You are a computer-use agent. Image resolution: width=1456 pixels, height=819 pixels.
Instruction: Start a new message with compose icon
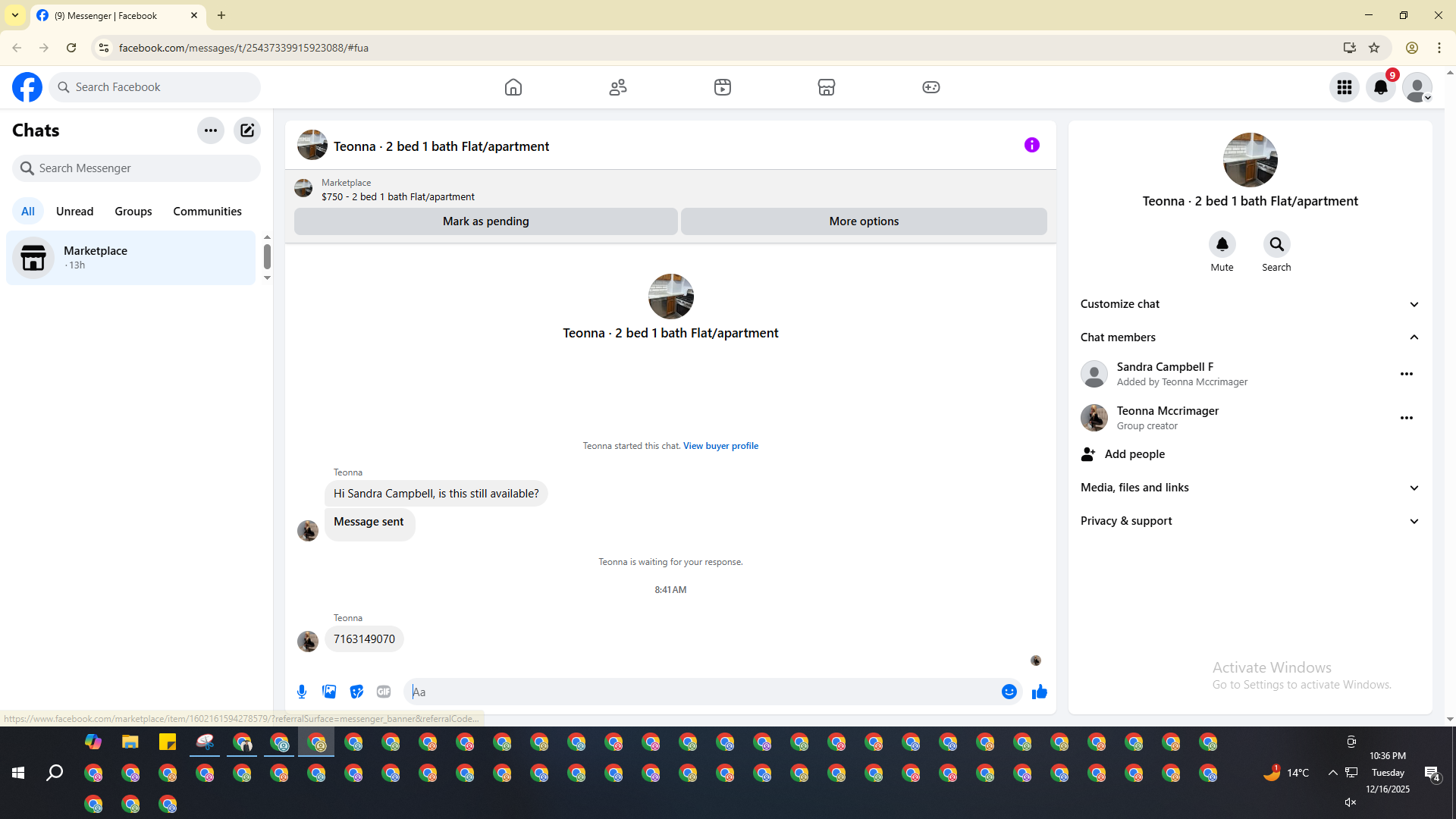click(x=247, y=130)
